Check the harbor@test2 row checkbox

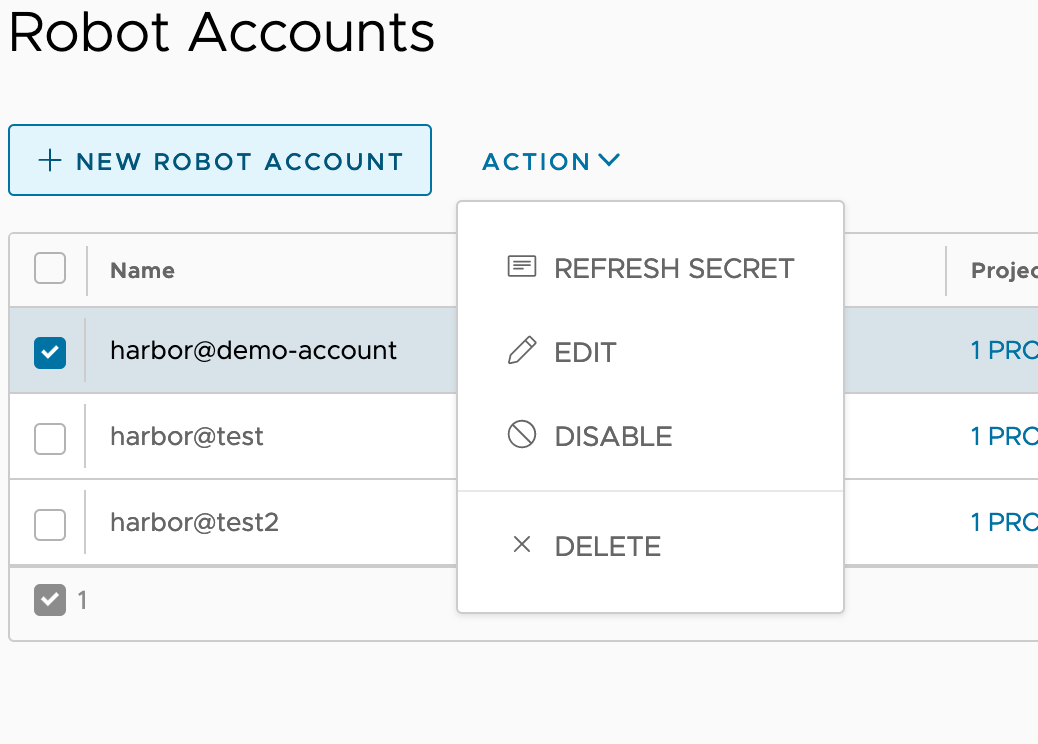click(x=49, y=522)
